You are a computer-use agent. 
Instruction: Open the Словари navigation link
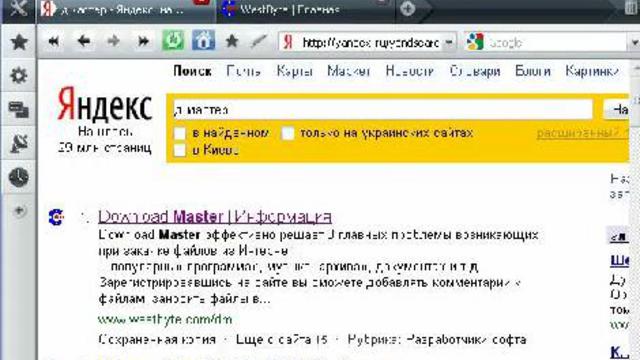[475, 71]
